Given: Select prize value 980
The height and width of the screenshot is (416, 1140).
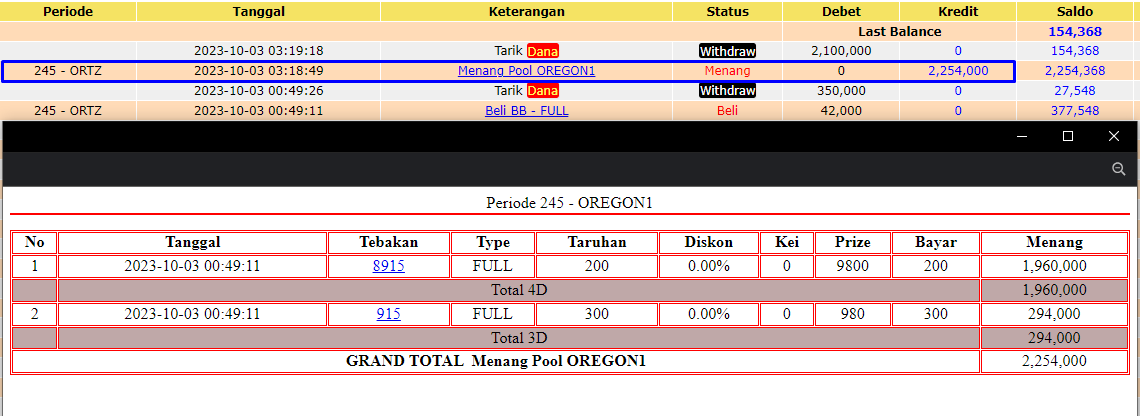Looking at the screenshot, I should pyautogui.click(x=852, y=314).
